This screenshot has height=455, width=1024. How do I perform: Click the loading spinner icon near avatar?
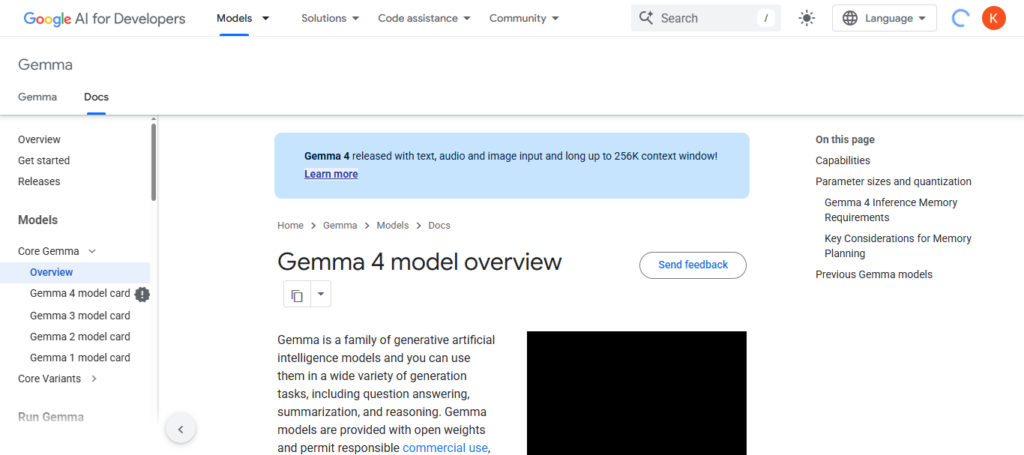coord(959,18)
